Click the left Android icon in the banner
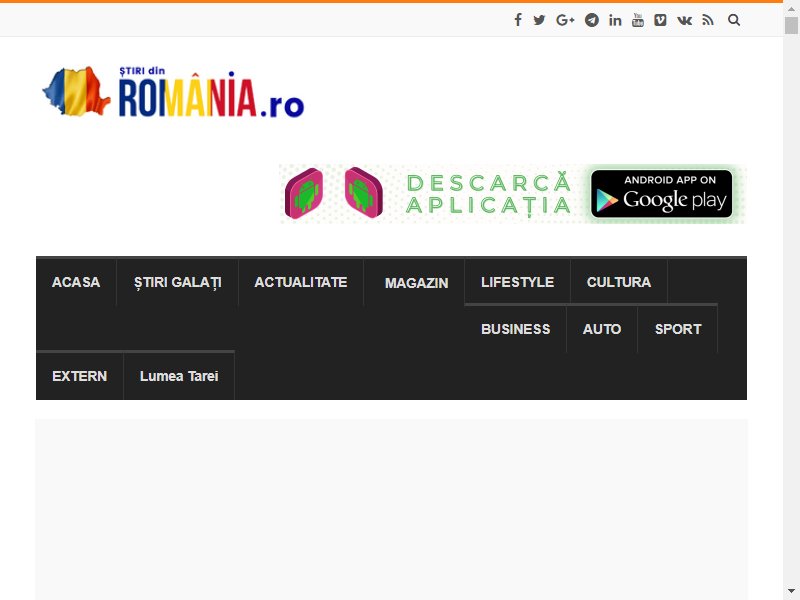Viewport: 800px width, 600px height. pos(304,193)
